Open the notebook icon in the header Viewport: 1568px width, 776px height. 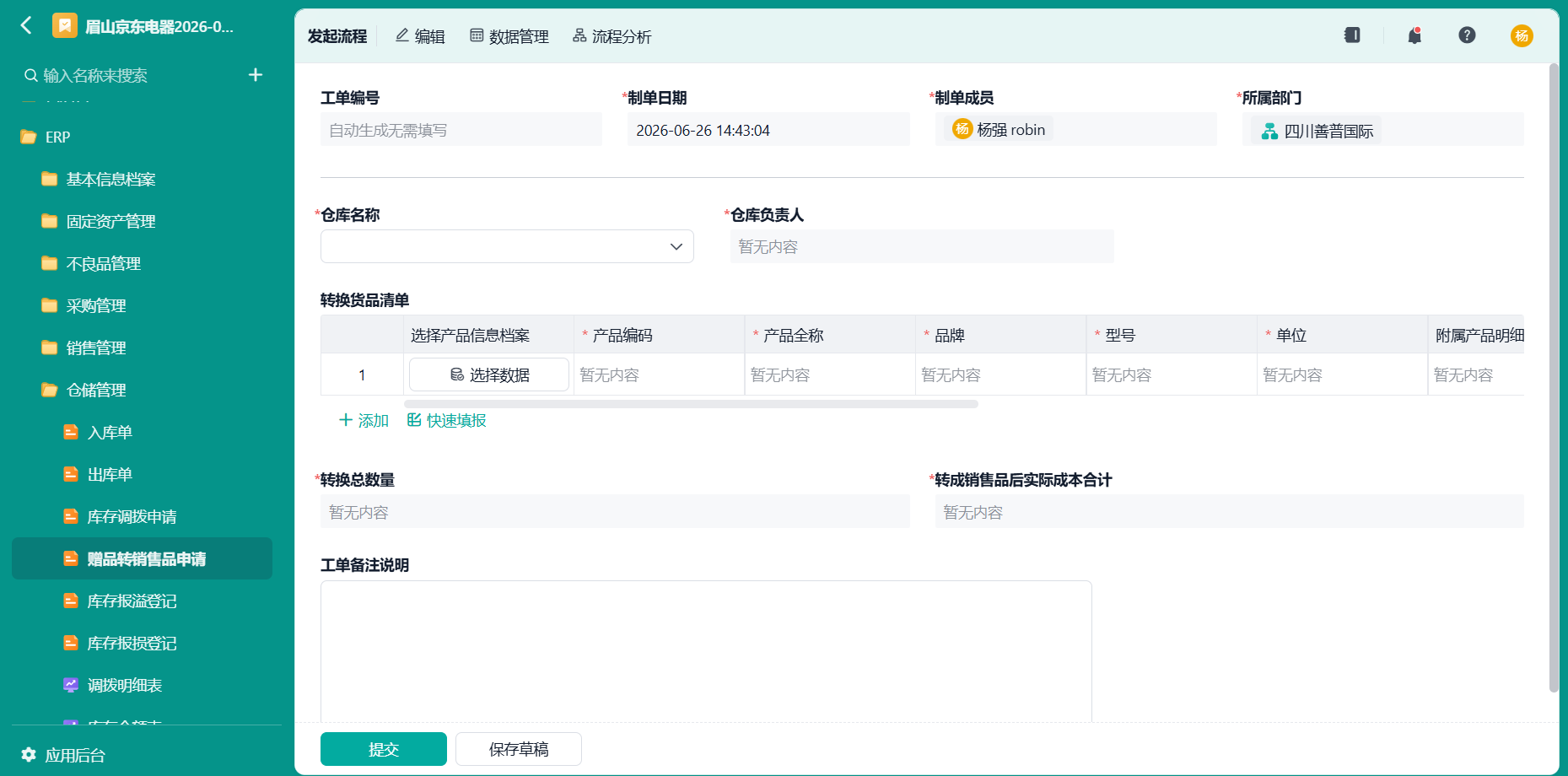pos(1352,35)
